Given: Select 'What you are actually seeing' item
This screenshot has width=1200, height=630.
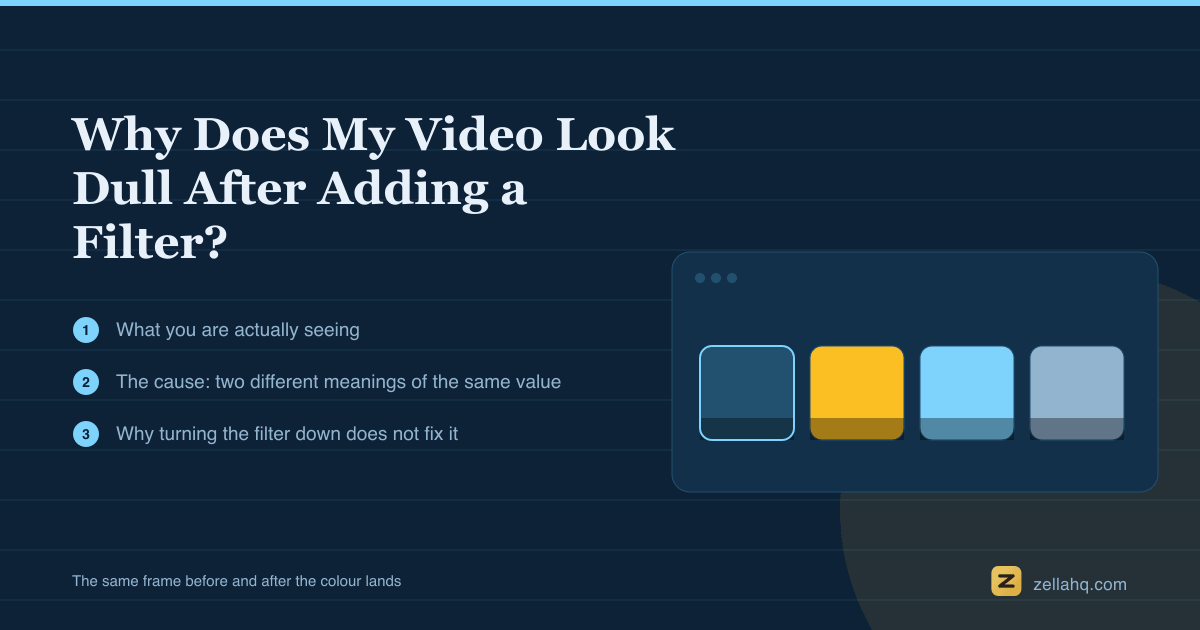Looking at the screenshot, I should (x=238, y=330).
